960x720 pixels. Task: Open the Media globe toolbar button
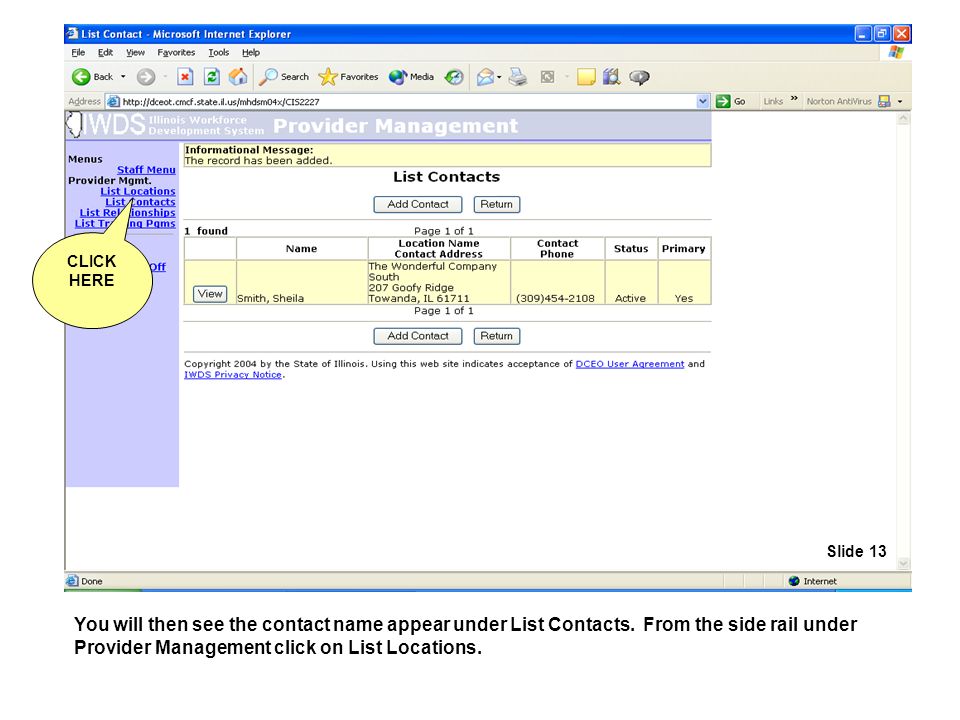[x=397, y=77]
